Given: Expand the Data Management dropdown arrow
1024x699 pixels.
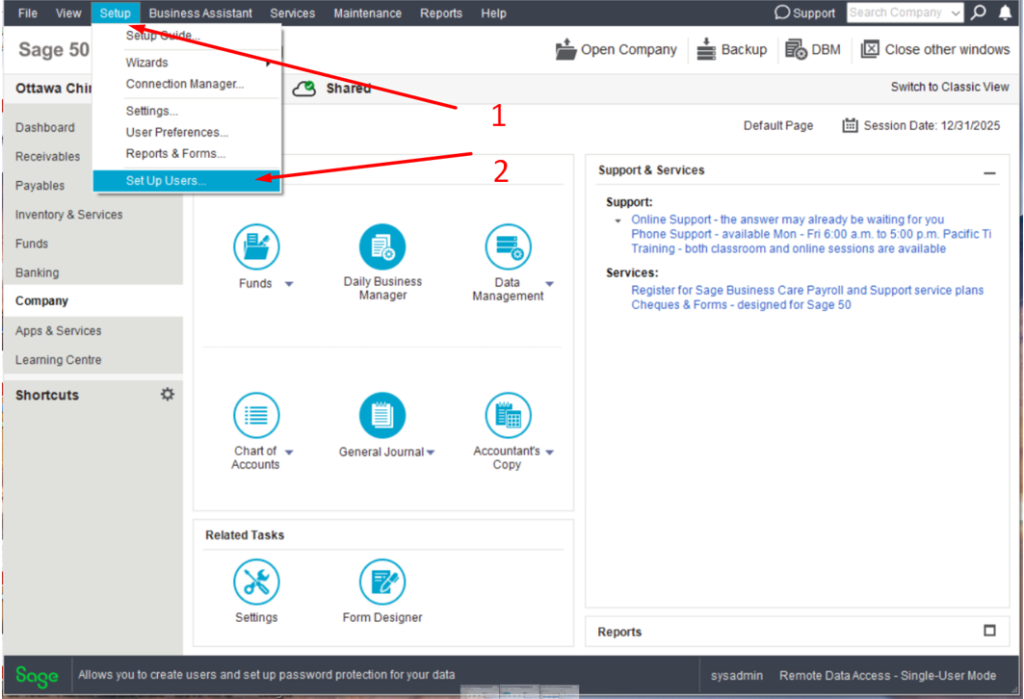Looking at the screenshot, I should [550, 284].
